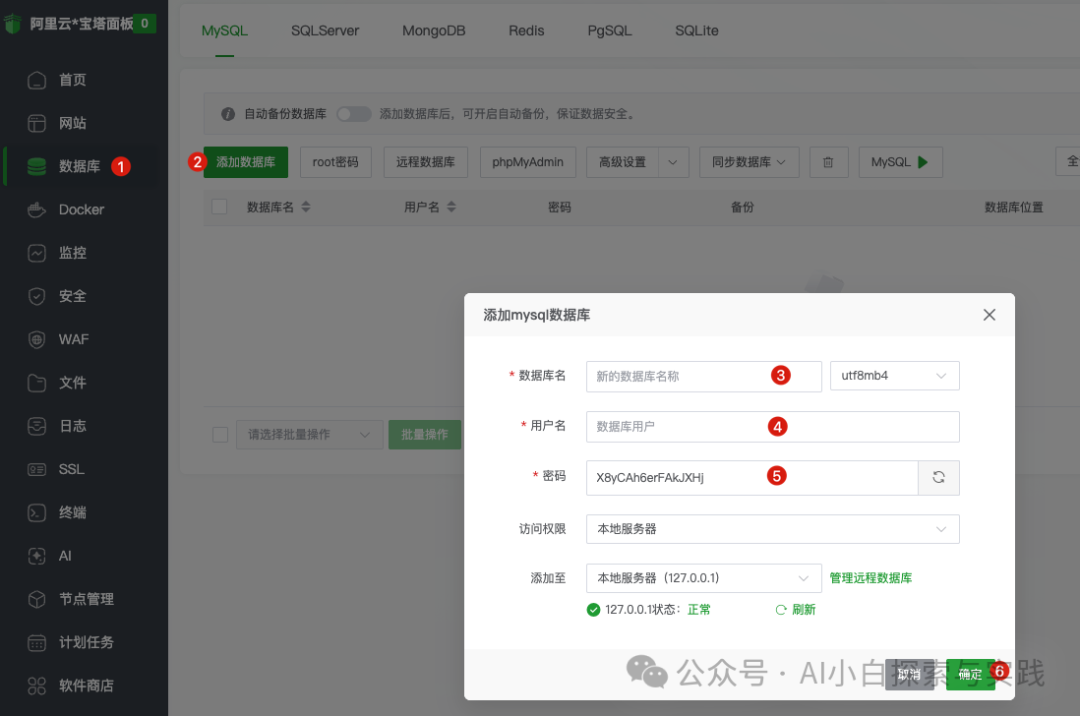This screenshot has height=716, width=1080.
Task: Open 添加至 本地服务器 (127.0.0.1) dropdown
Action: pyautogui.click(x=703, y=578)
